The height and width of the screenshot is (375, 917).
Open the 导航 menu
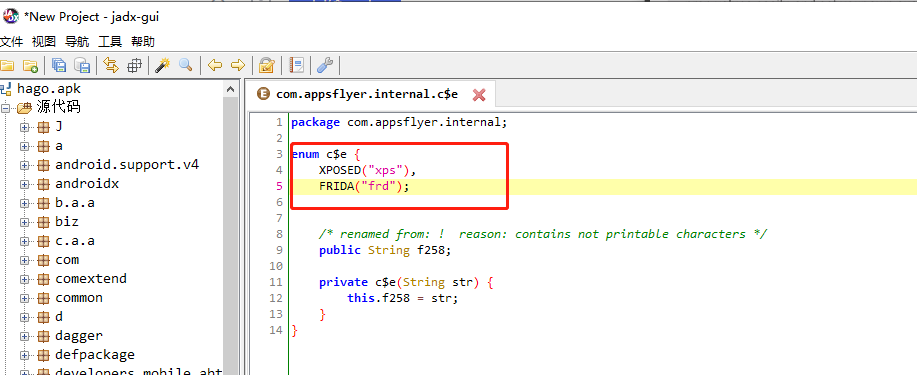[x=77, y=42]
